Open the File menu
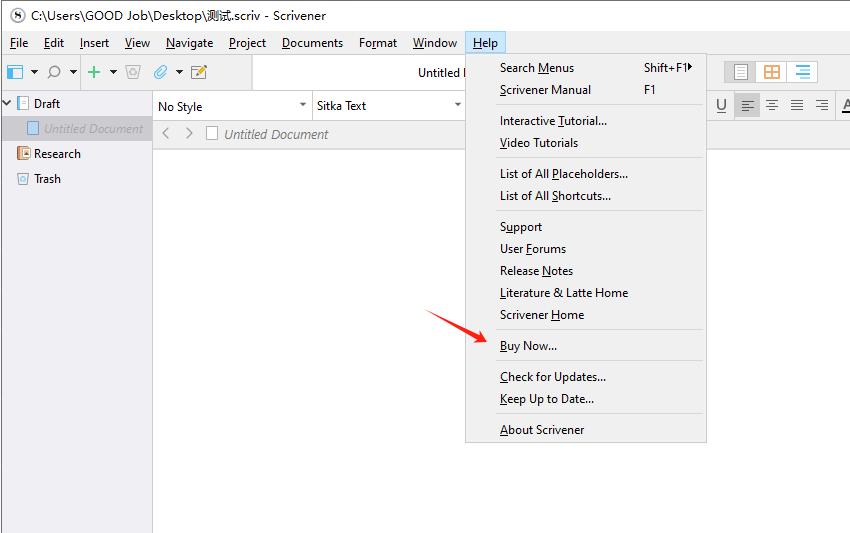 pos(19,43)
